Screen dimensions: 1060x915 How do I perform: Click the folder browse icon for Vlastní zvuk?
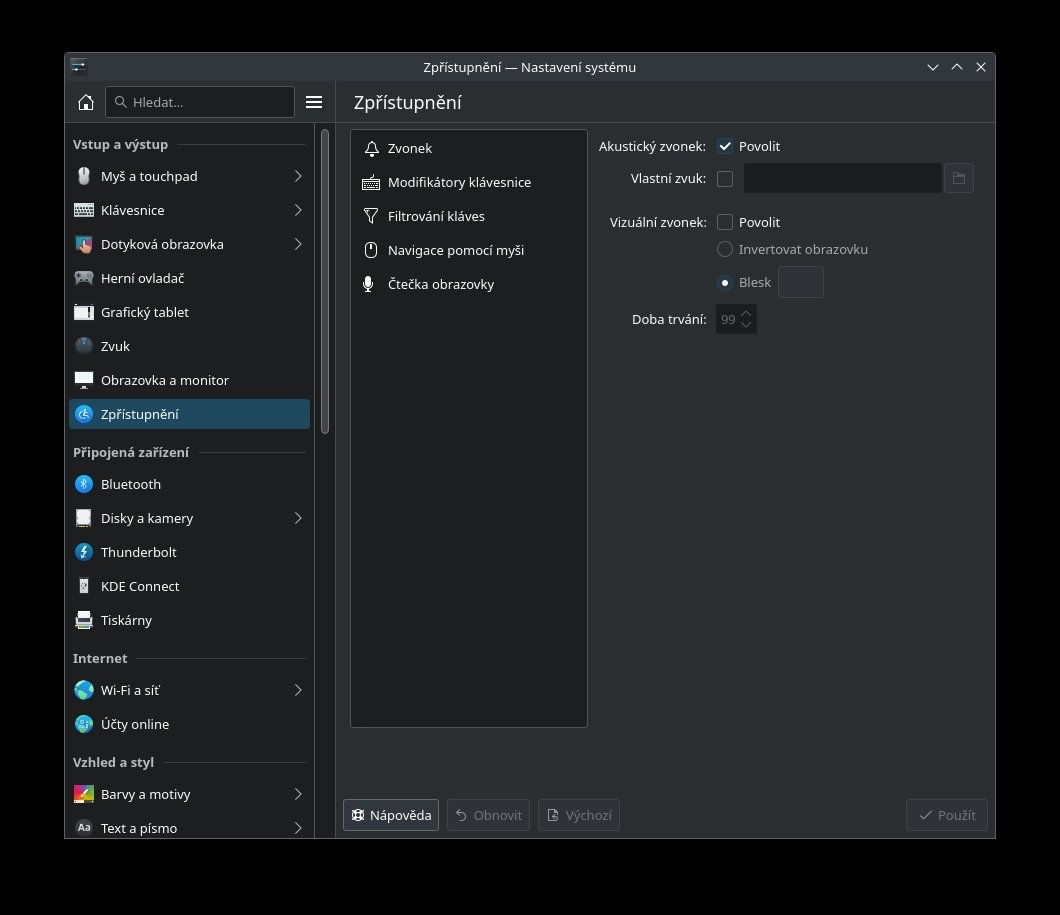pyautogui.click(x=958, y=178)
